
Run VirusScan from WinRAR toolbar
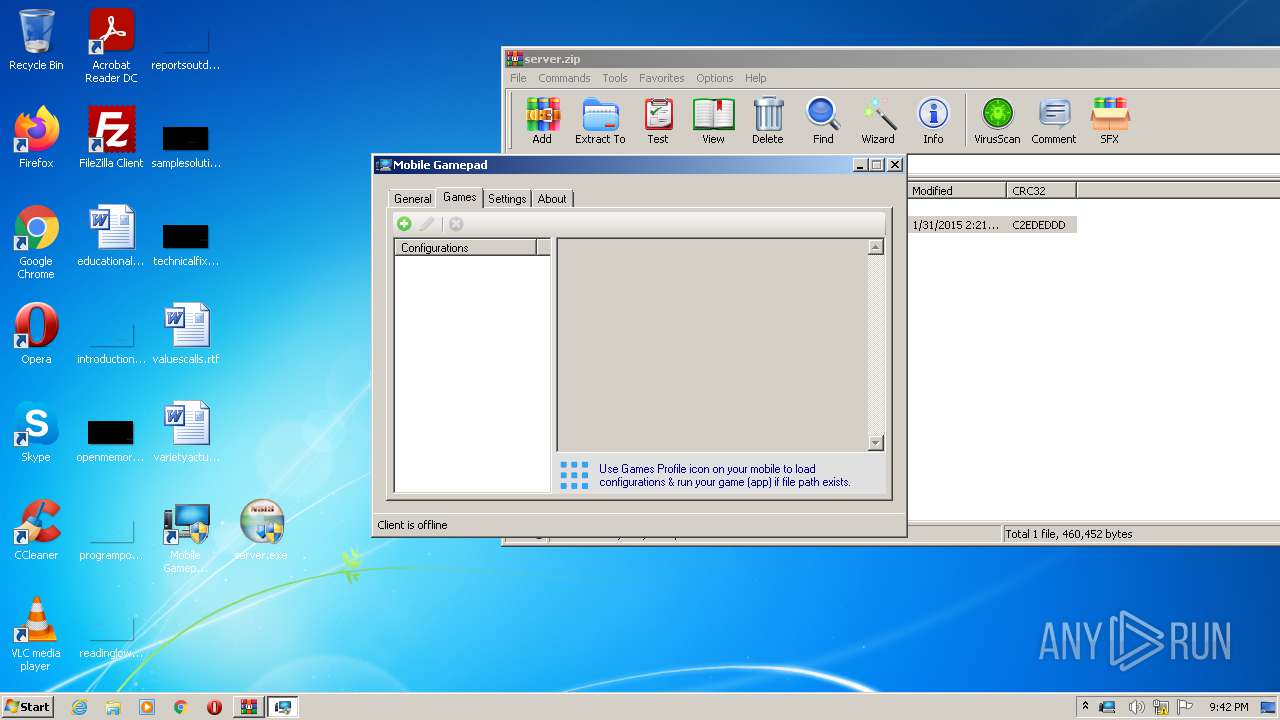997,120
